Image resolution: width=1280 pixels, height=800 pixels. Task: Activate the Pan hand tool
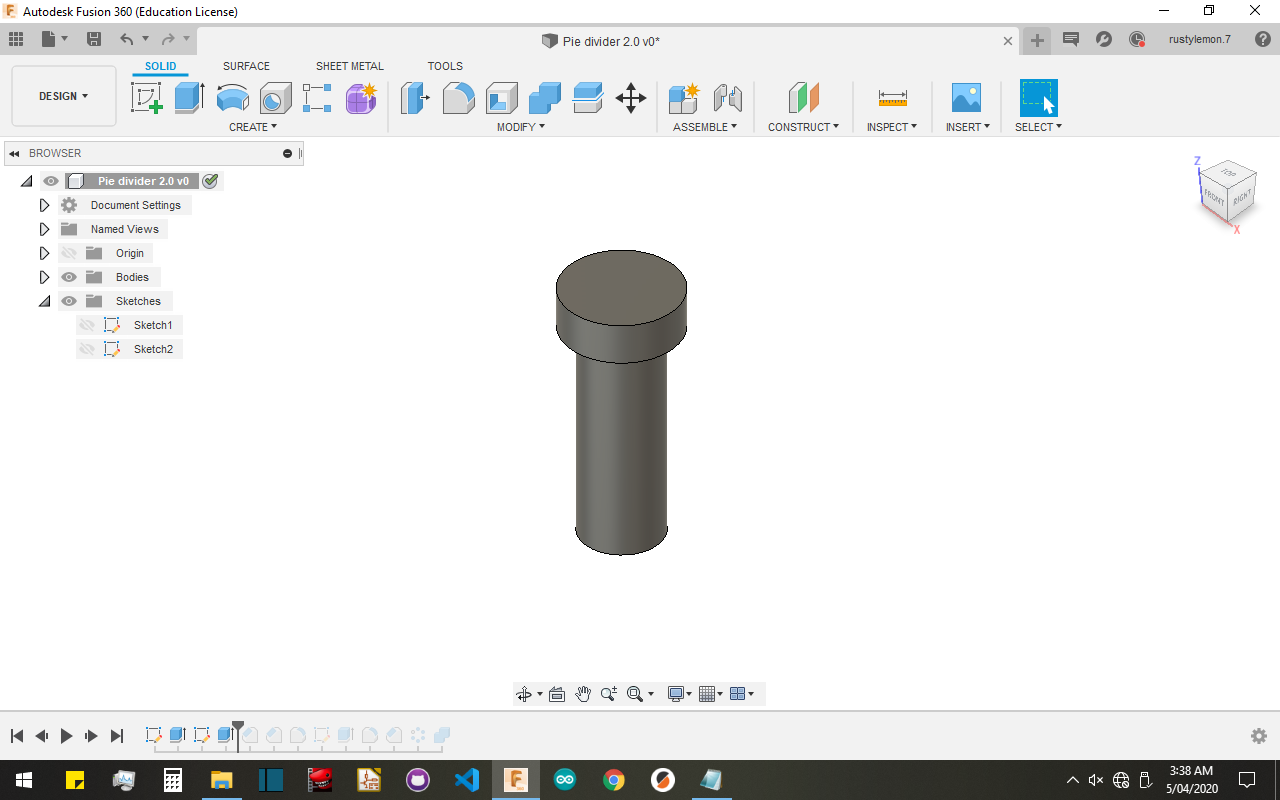pos(583,694)
